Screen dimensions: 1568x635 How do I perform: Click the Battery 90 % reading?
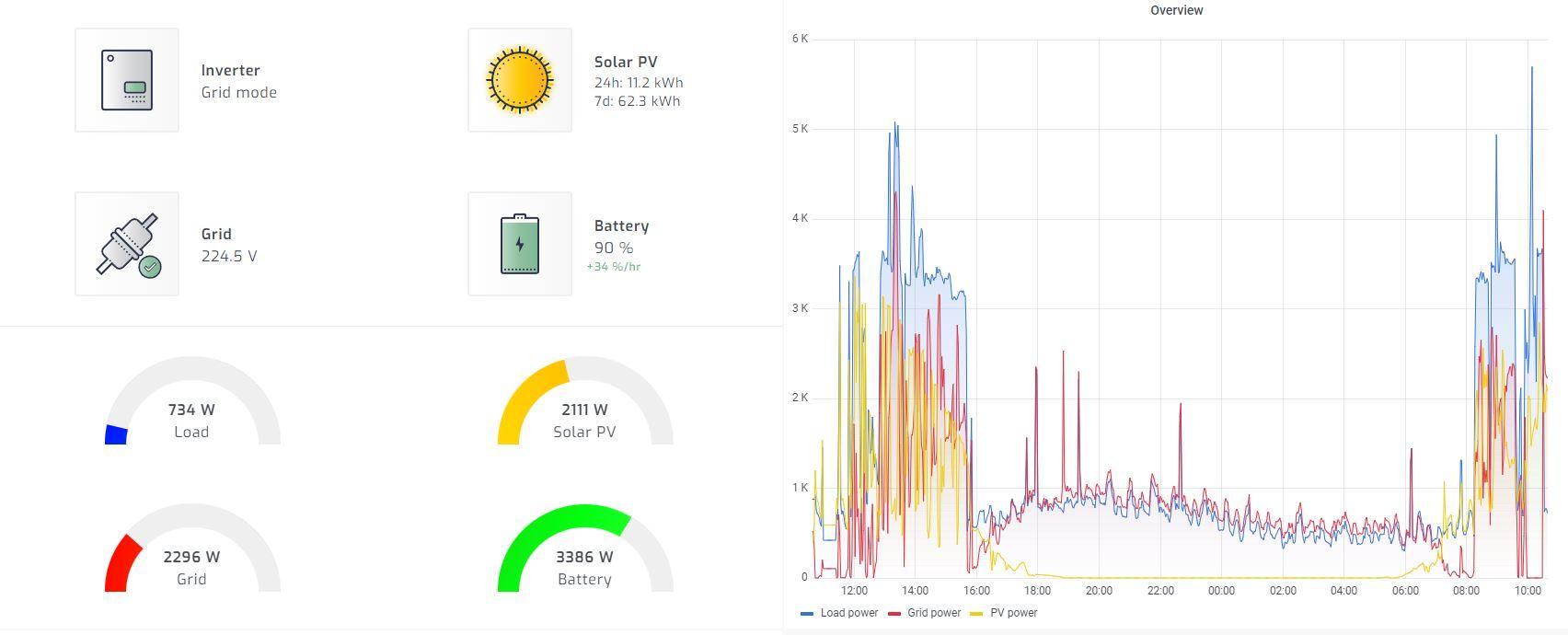click(x=614, y=248)
